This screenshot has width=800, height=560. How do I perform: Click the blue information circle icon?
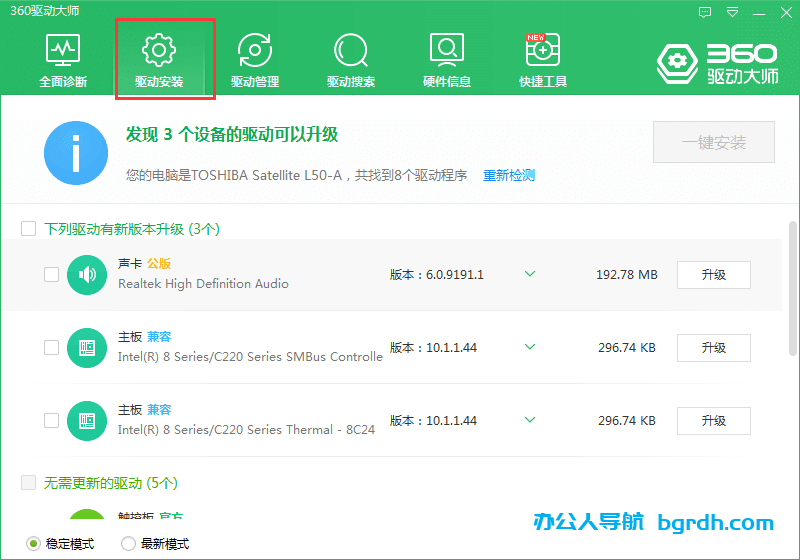pos(76,153)
